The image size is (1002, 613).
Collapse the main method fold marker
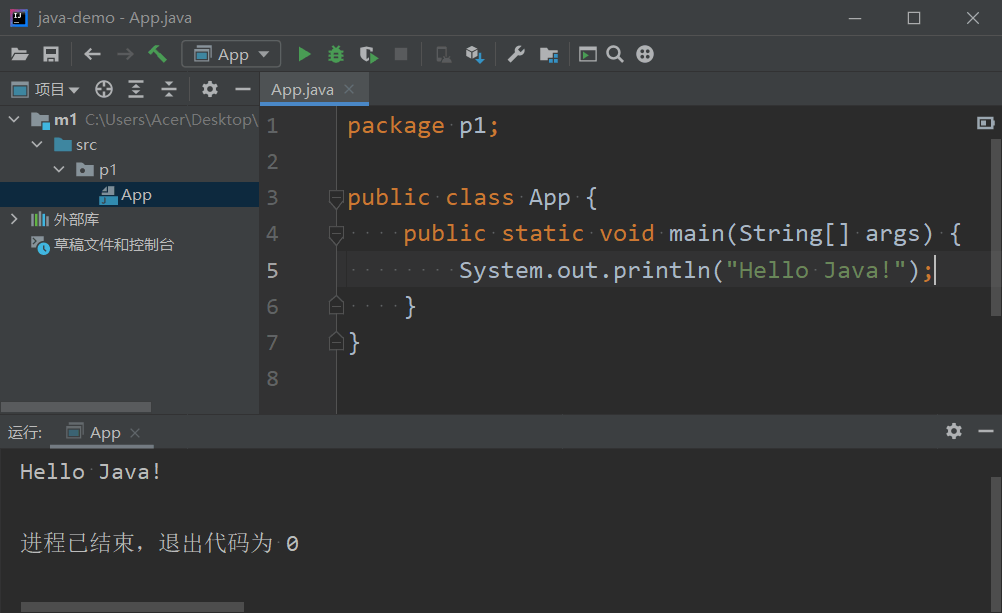[336, 234]
